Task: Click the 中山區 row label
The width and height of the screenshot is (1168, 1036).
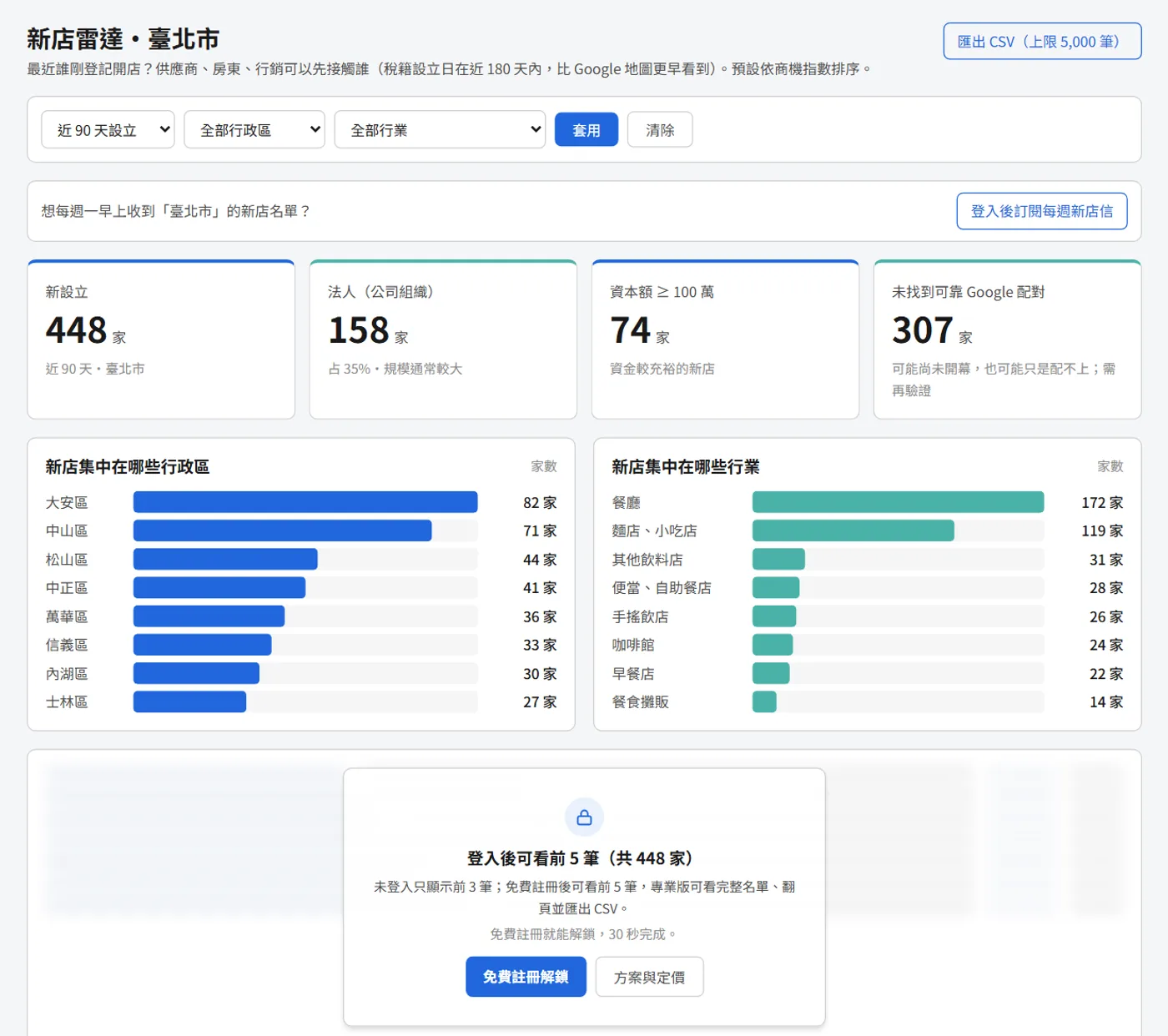Action: [x=67, y=531]
